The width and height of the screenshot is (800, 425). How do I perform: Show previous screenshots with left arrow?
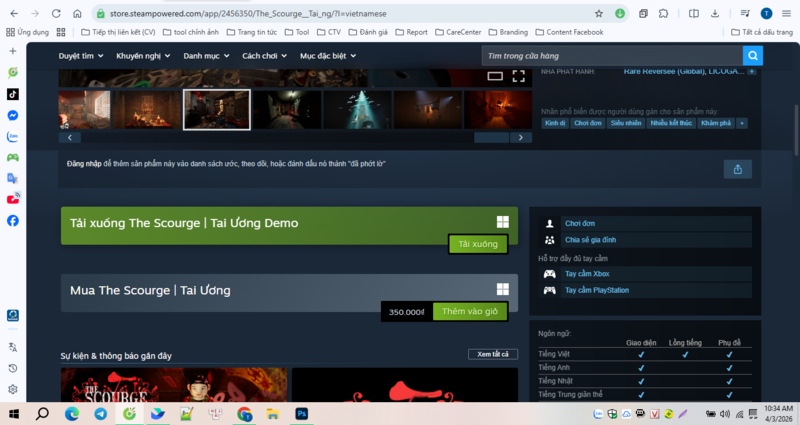pos(70,137)
